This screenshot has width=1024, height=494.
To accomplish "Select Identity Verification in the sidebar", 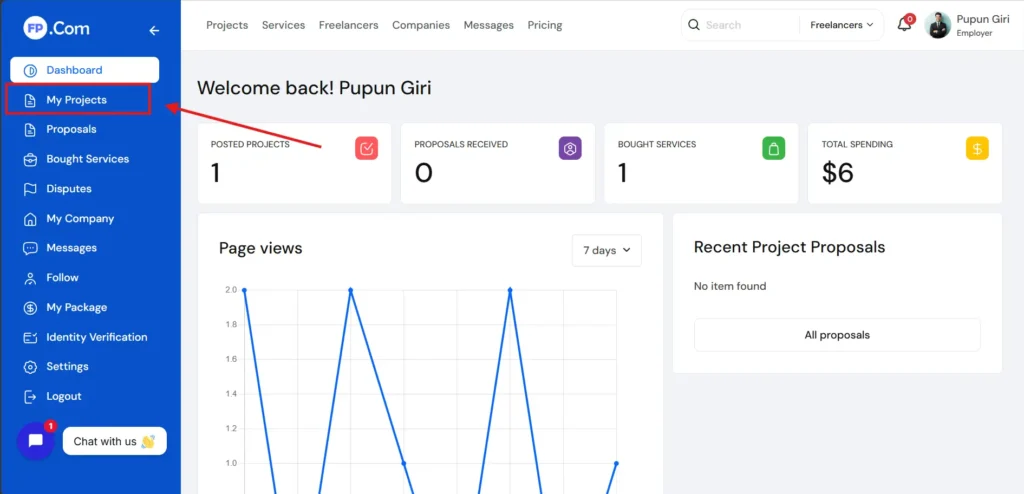I will [x=96, y=337].
